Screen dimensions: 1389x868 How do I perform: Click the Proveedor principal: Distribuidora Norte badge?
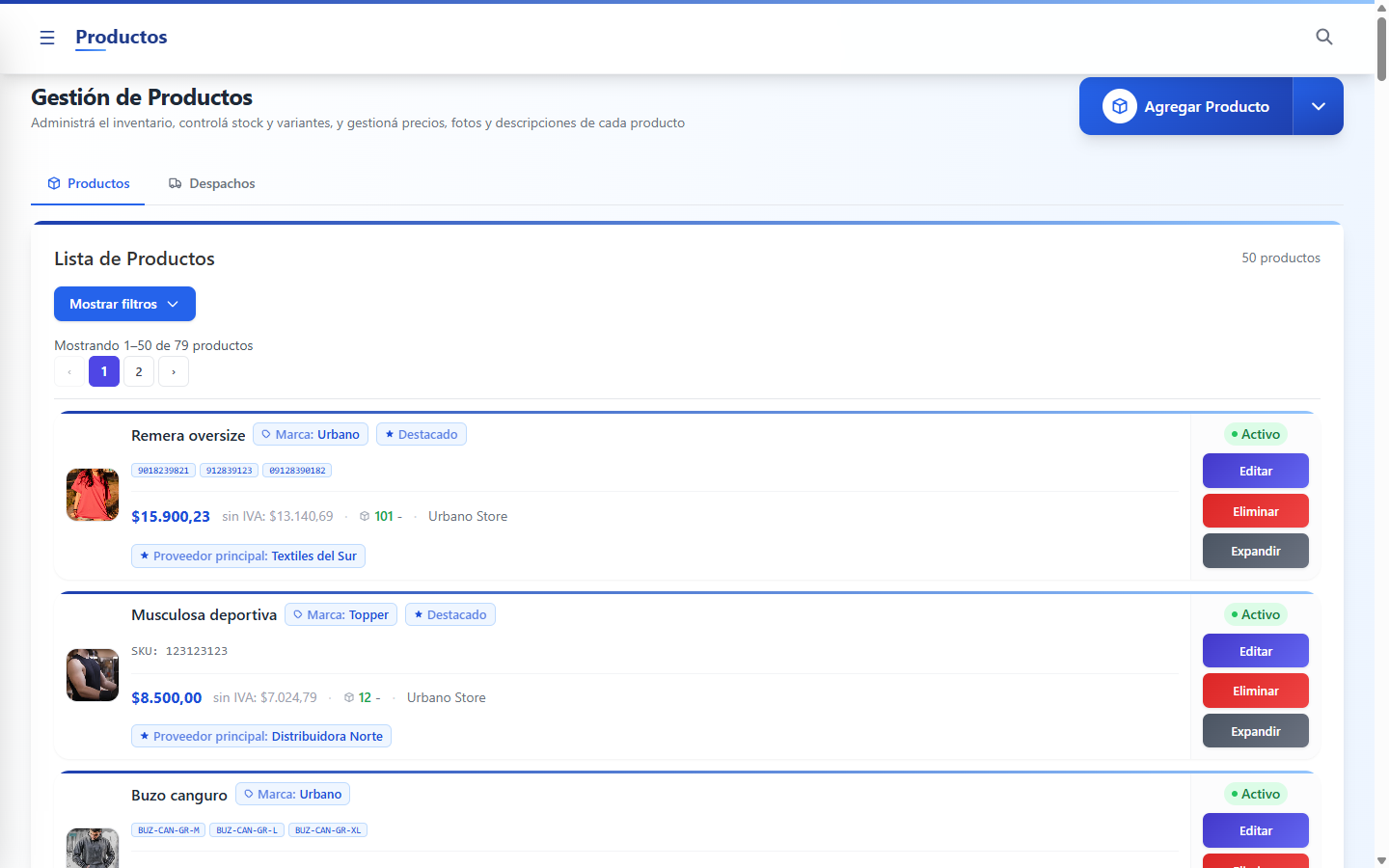(261, 736)
